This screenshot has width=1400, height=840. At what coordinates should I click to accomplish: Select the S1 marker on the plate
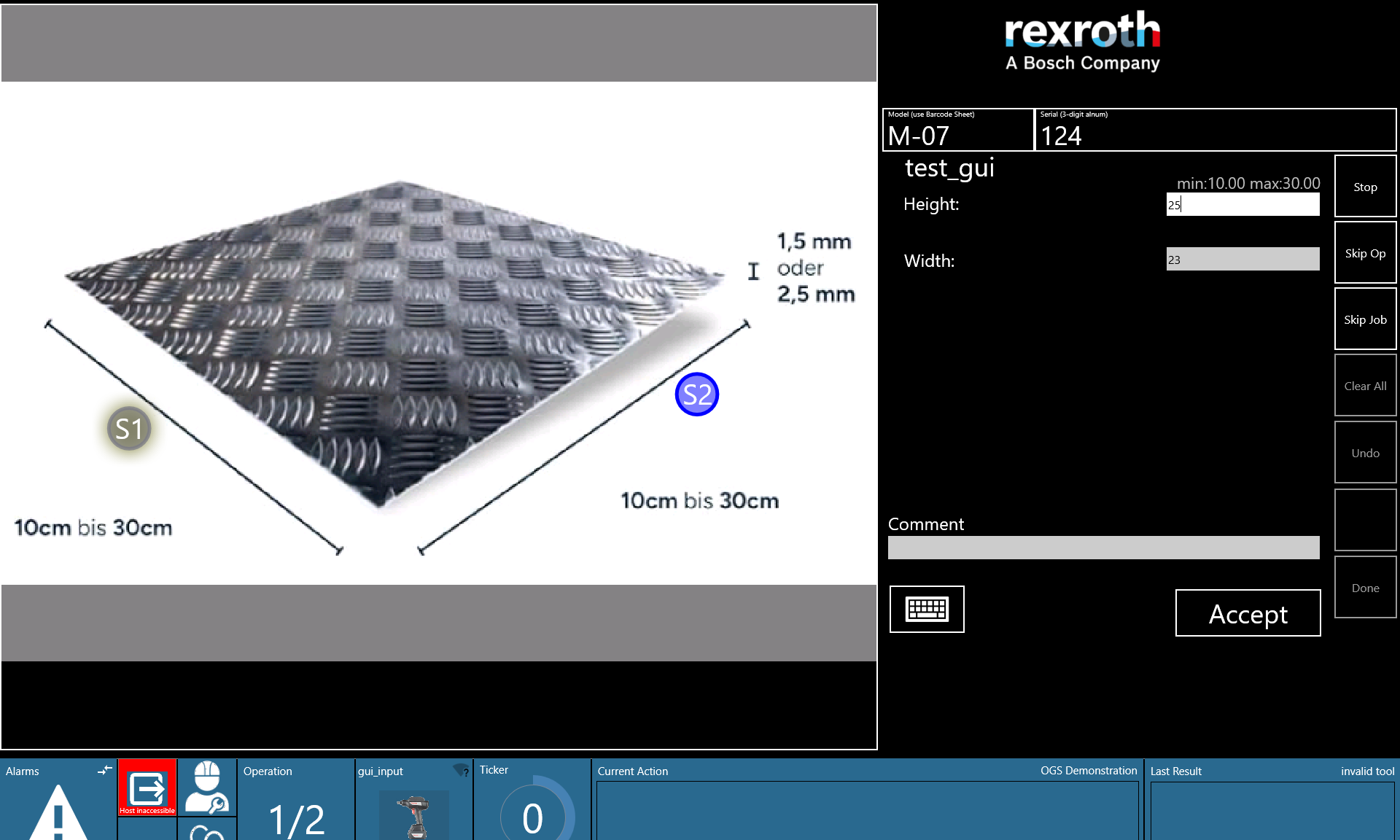[x=129, y=429]
